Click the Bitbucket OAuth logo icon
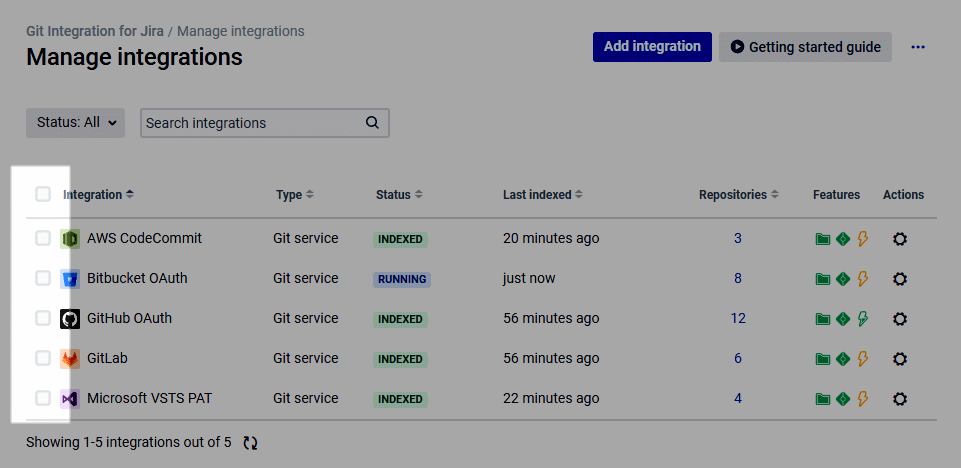Viewport: 961px width, 468px height. [70, 279]
